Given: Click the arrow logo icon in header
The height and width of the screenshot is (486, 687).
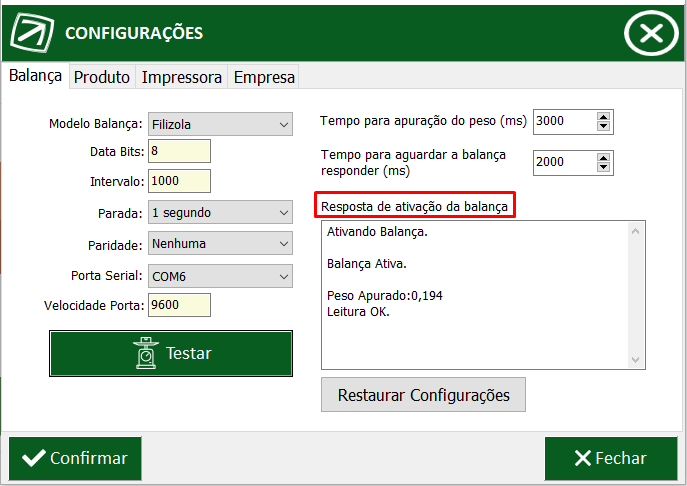Looking at the screenshot, I should pyautogui.click(x=32, y=32).
